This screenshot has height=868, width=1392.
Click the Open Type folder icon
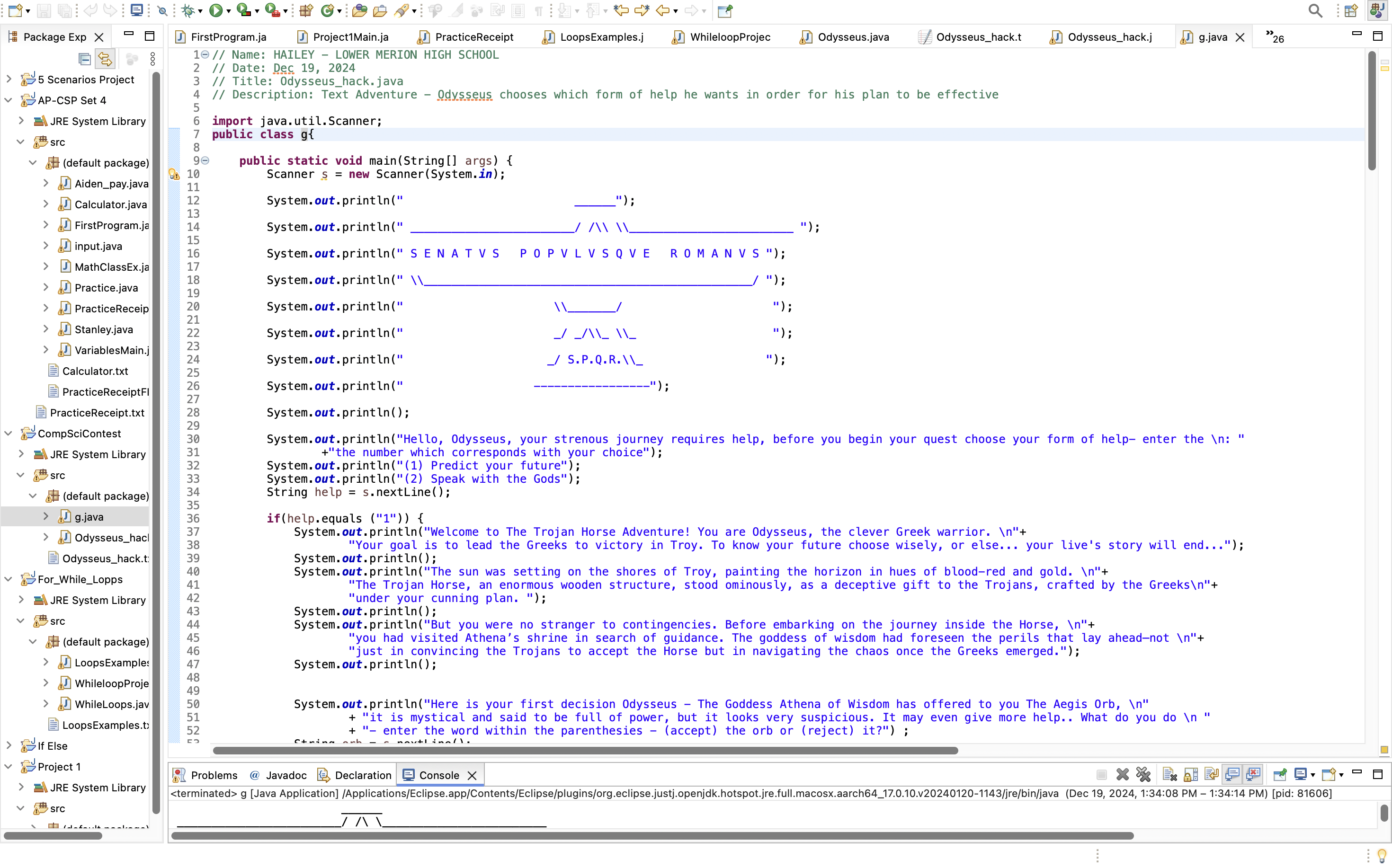pyautogui.click(x=359, y=10)
